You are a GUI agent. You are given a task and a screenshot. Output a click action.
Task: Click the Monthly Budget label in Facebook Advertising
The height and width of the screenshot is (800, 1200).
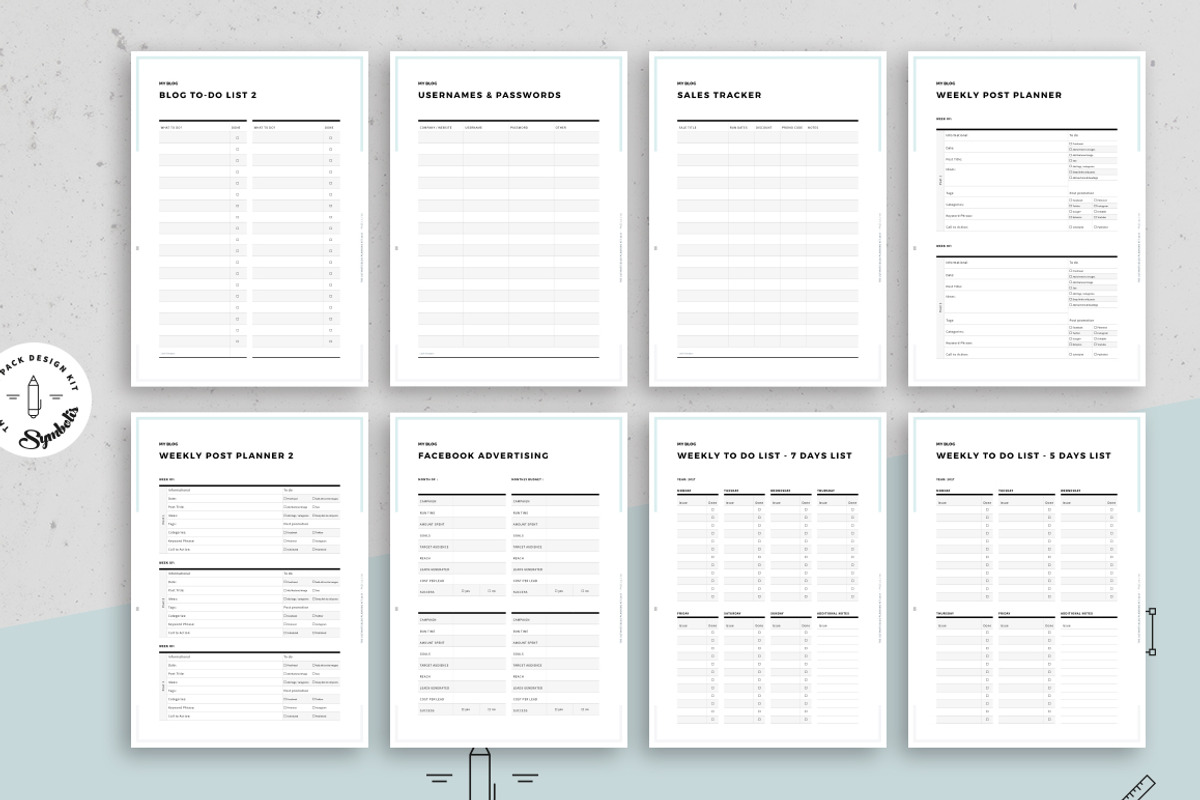(527, 479)
